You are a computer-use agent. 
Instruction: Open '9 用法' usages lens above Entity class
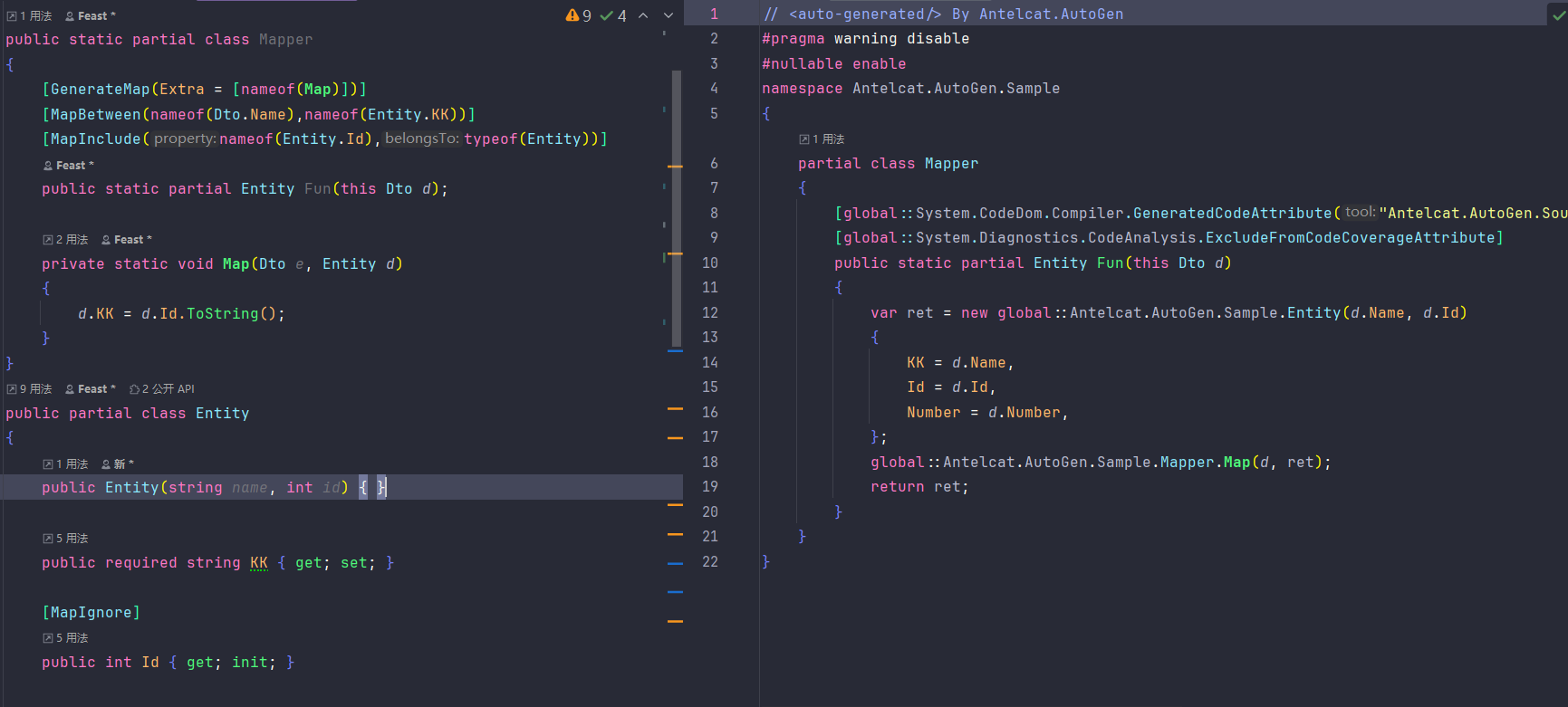tap(30, 388)
